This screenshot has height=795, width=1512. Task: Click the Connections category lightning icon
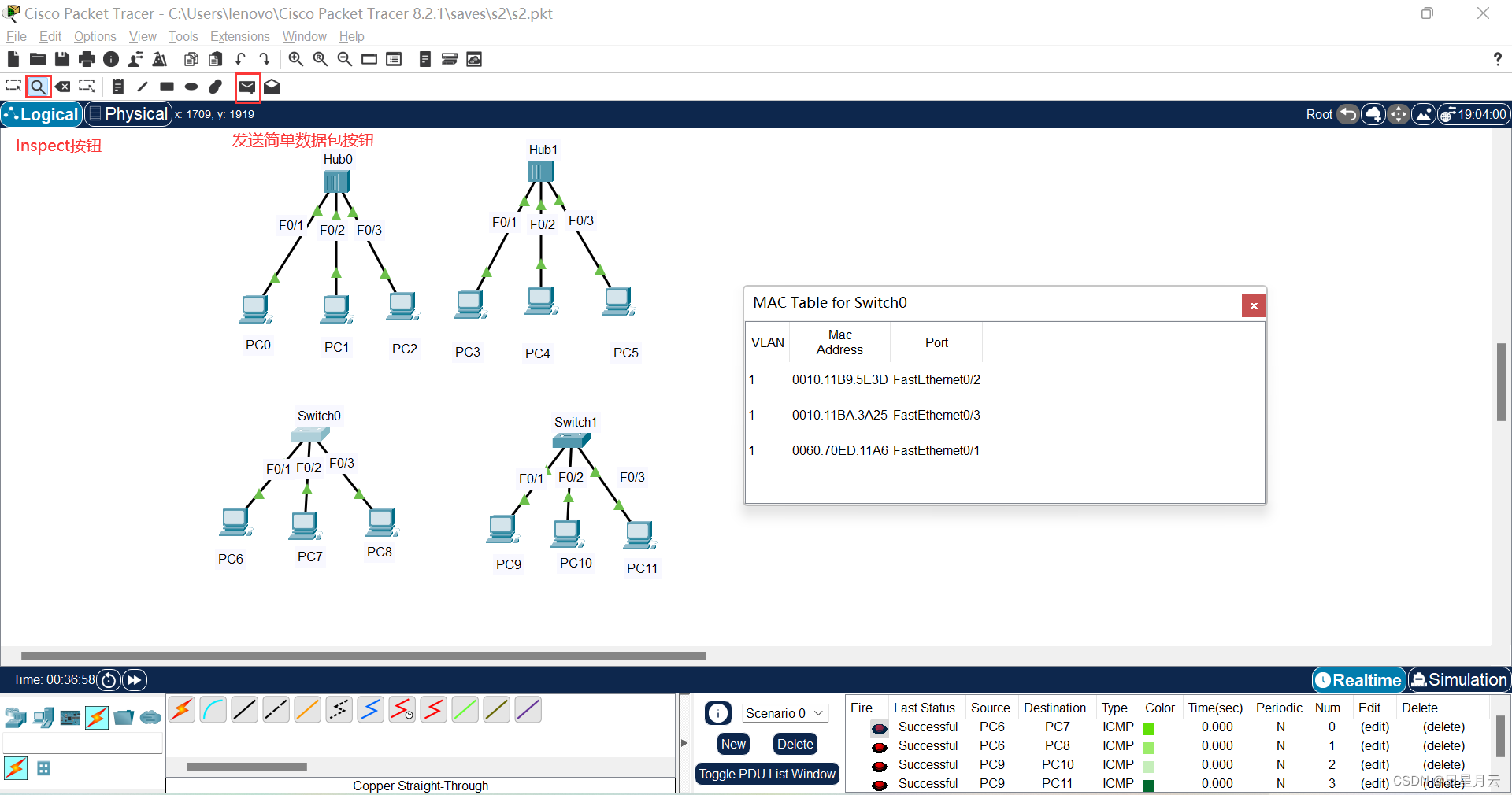pos(97,717)
